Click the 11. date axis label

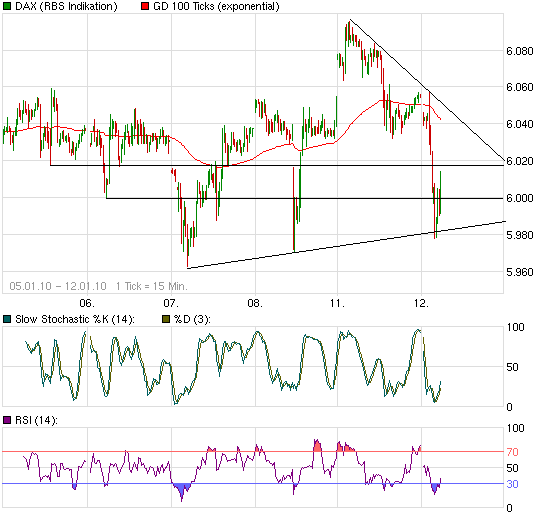click(337, 303)
